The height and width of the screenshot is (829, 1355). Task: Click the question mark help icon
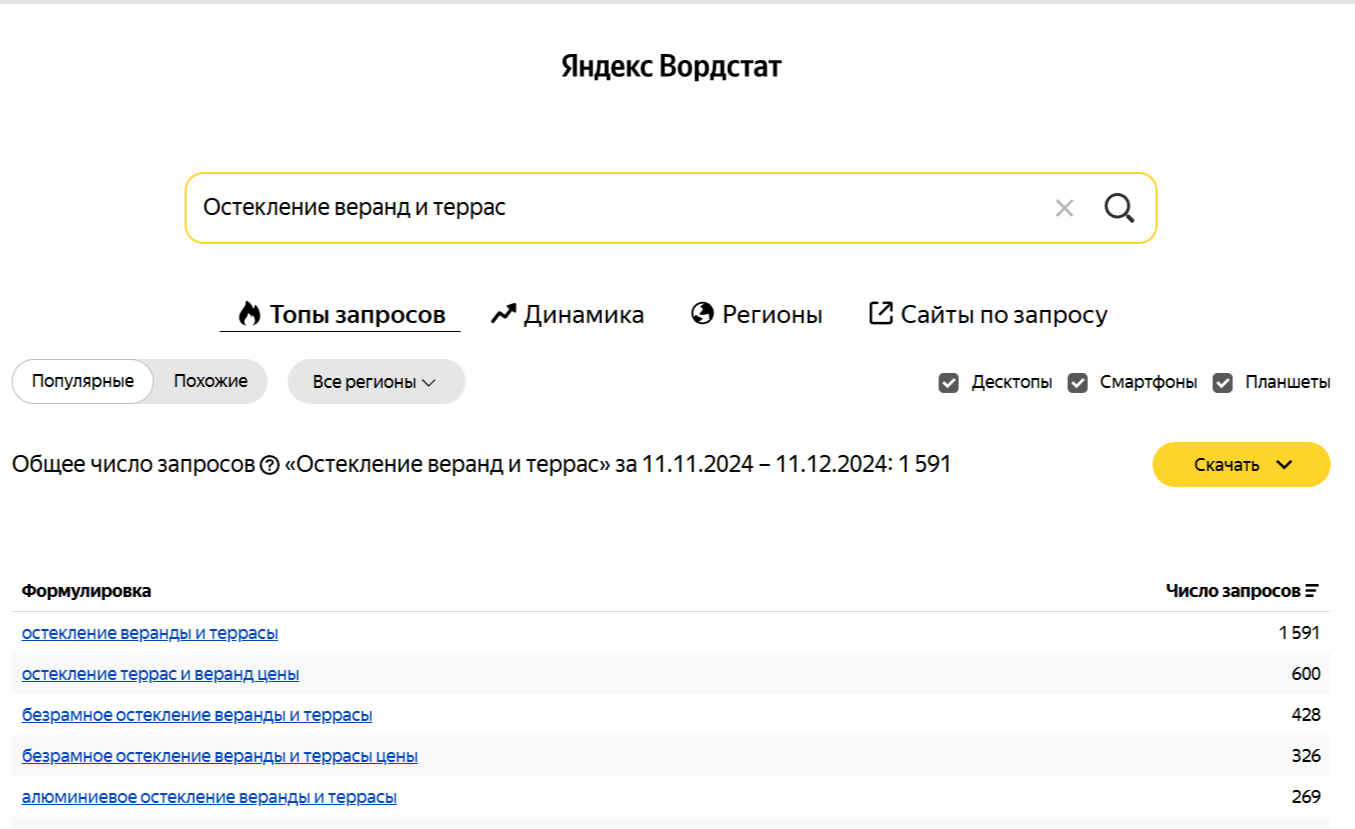(x=269, y=465)
